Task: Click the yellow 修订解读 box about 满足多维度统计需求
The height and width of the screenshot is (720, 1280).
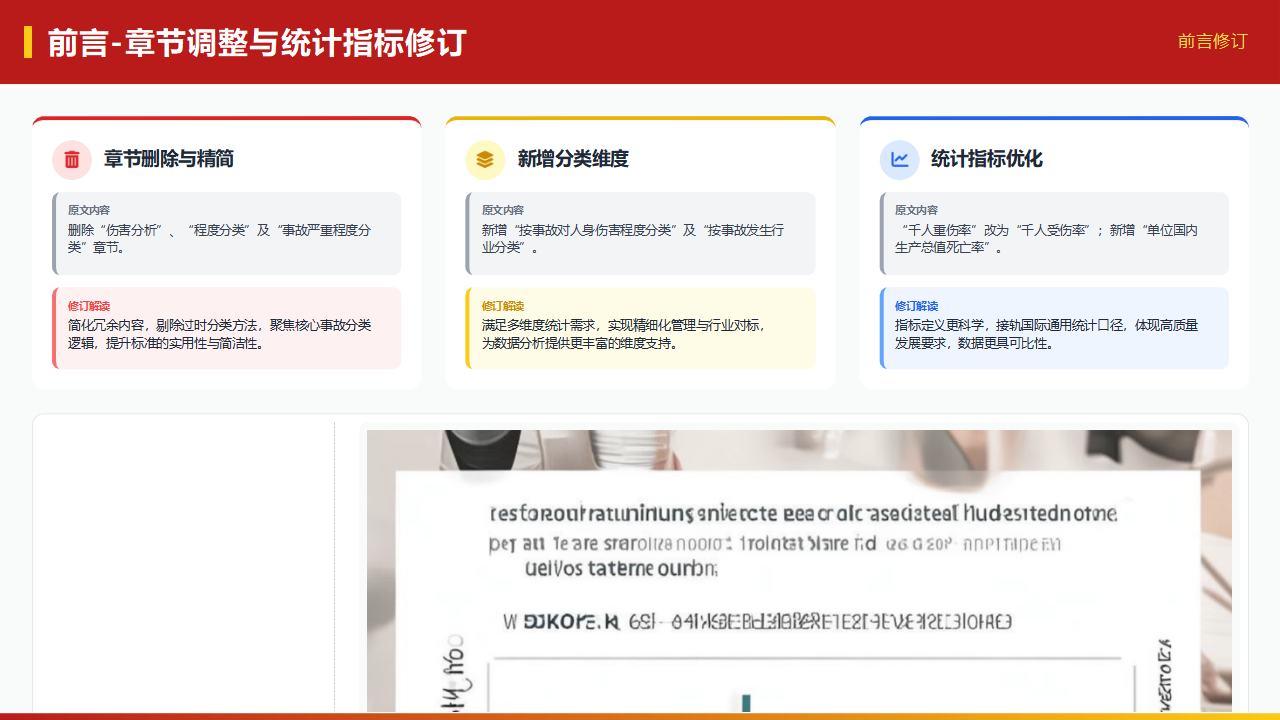Action: (640, 328)
